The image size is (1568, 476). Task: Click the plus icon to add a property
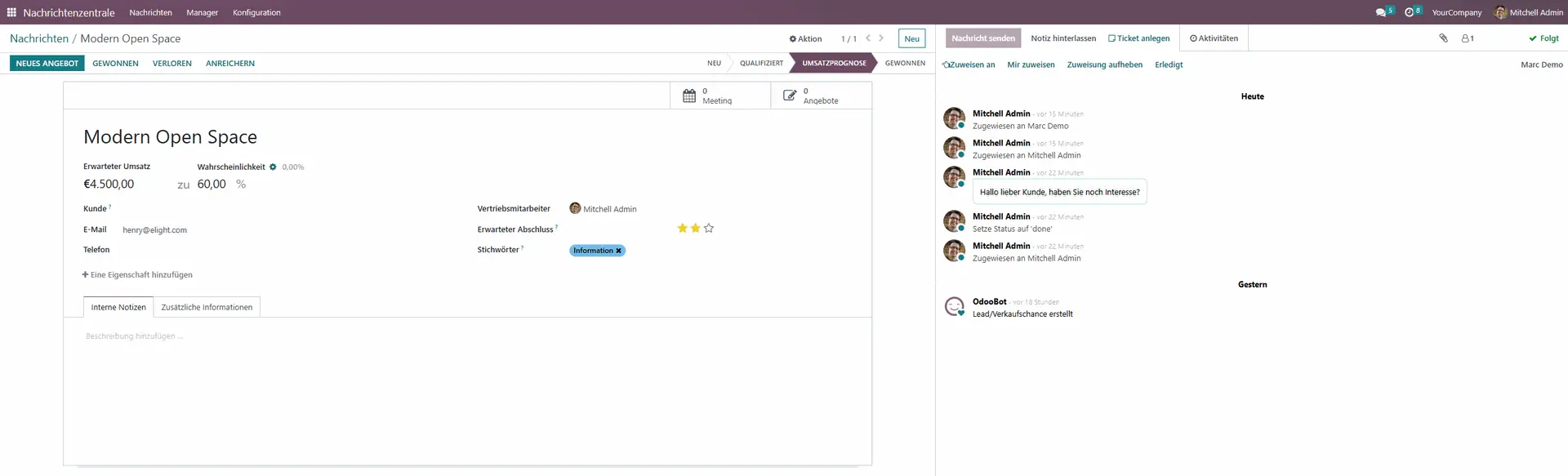pyautogui.click(x=85, y=274)
